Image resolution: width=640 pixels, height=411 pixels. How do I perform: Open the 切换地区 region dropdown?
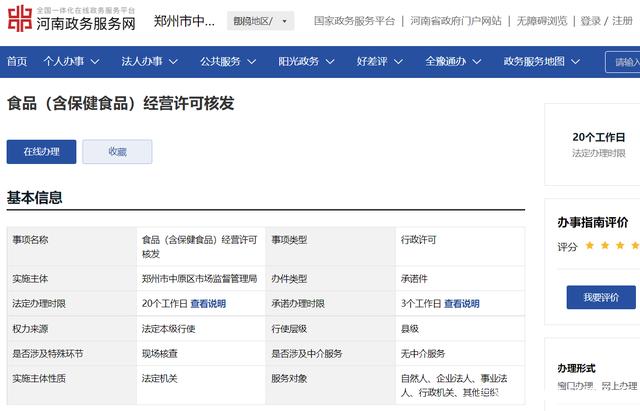[x=259, y=21]
